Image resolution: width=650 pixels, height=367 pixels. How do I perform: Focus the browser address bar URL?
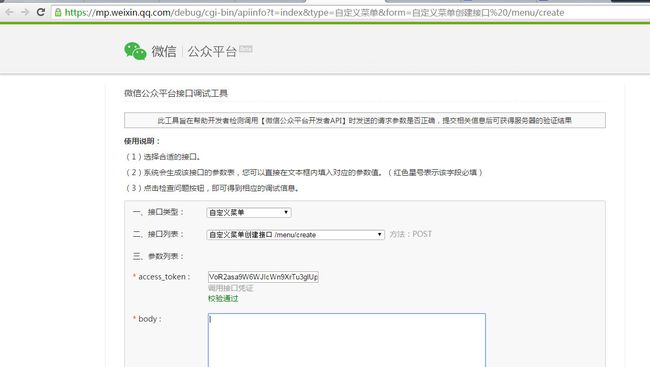pyautogui.click(x=314, y=12)
